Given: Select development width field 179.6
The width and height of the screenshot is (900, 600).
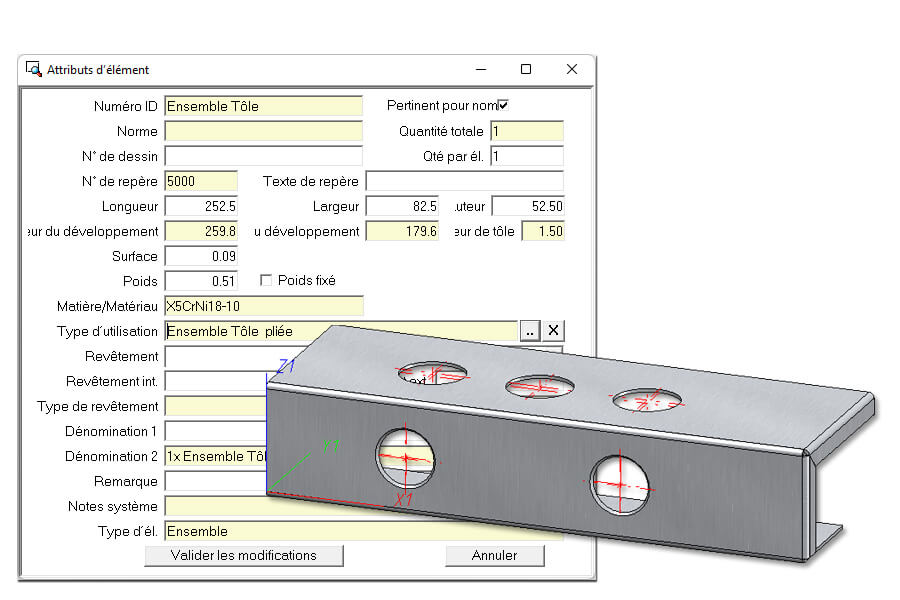Looking at the screenshot, I should (402, 231).
